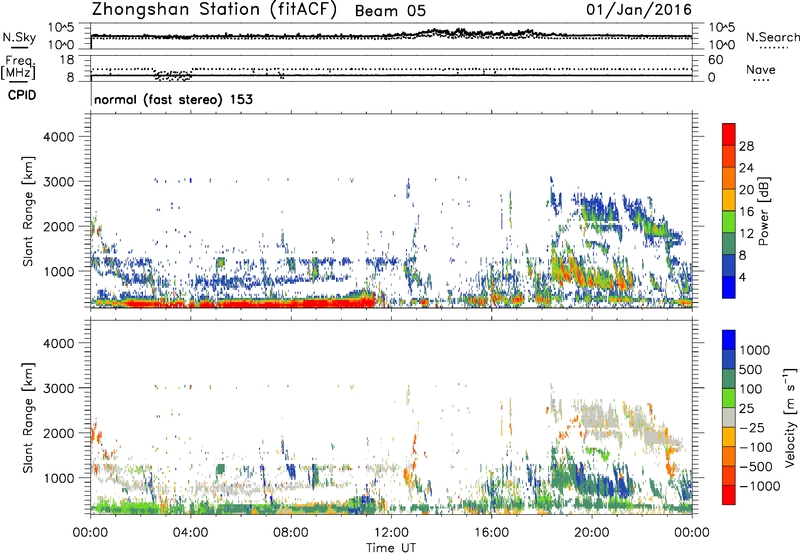This screenshot has width=800, height=554.
Task: Click the 18 MHz frequency tick label
Action: (67, 60)
